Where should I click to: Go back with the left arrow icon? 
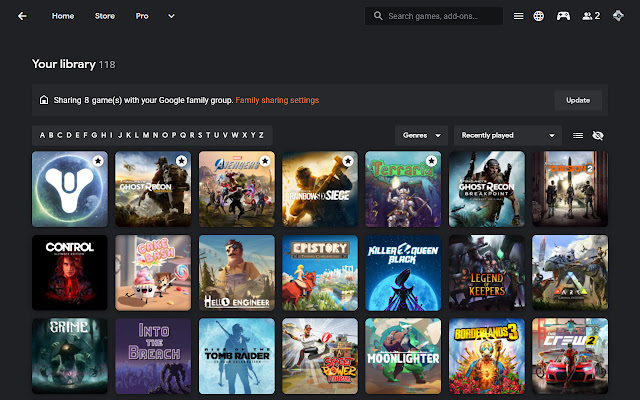[22, 16]
